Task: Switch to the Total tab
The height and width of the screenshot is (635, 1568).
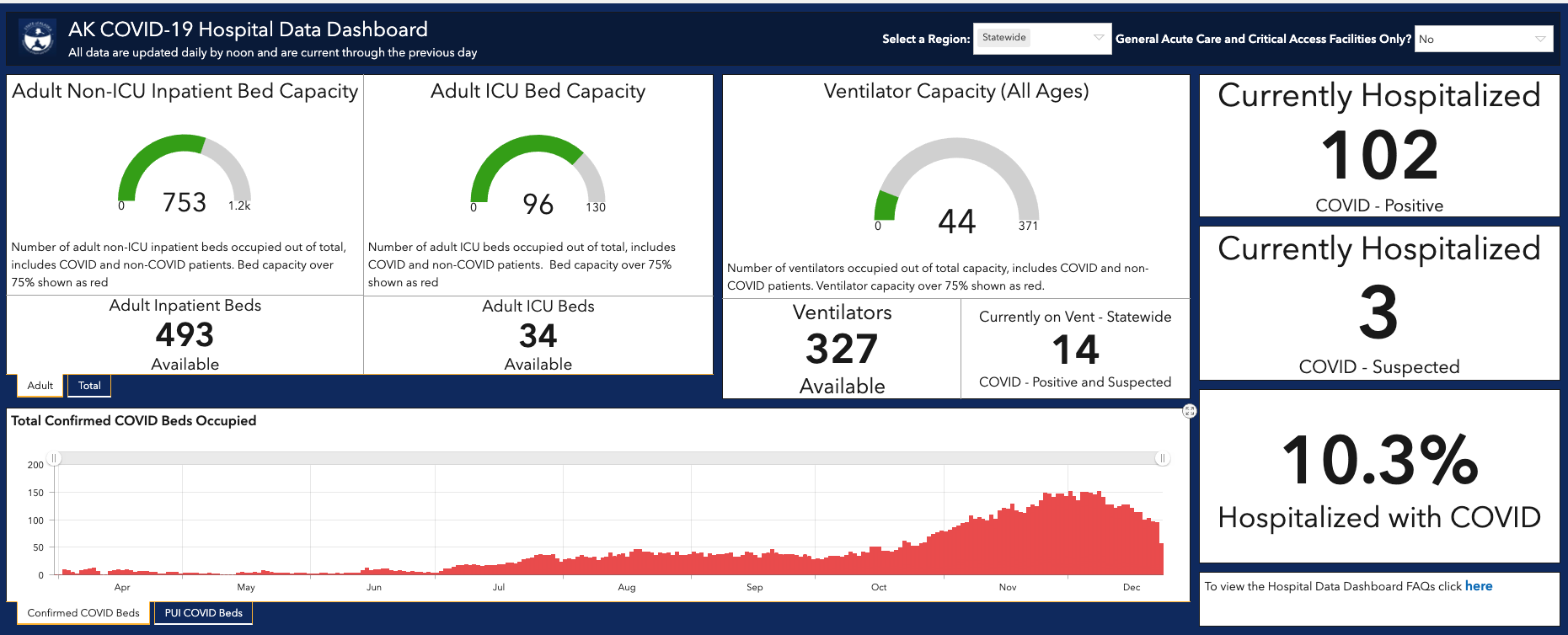Action: (89, 386)
